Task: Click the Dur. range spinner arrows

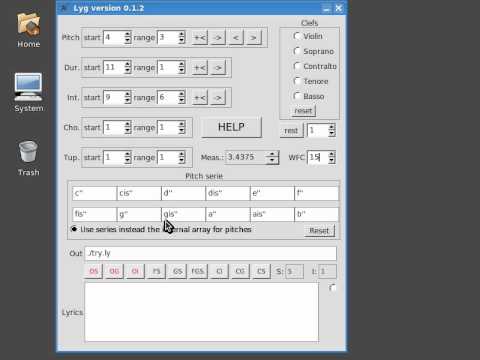Action: [x=181, y=68]
